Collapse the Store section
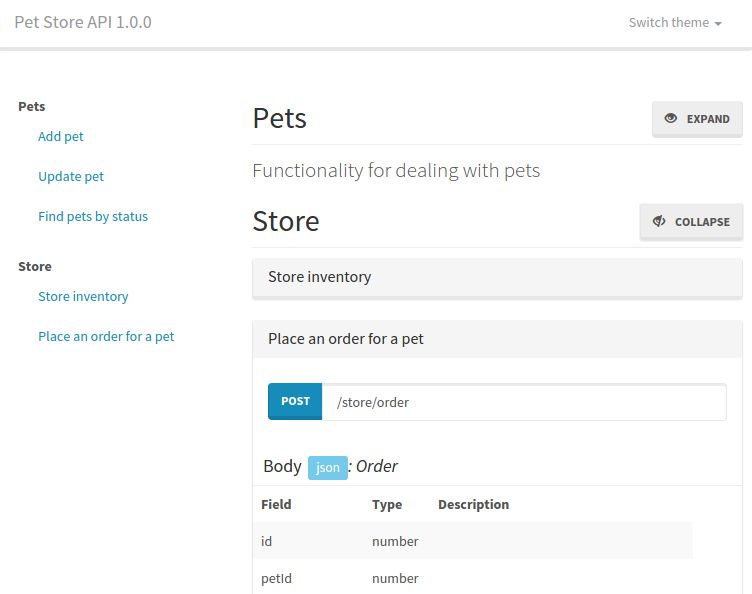Viewport: 752px width, 594px height. coord(691,221)
